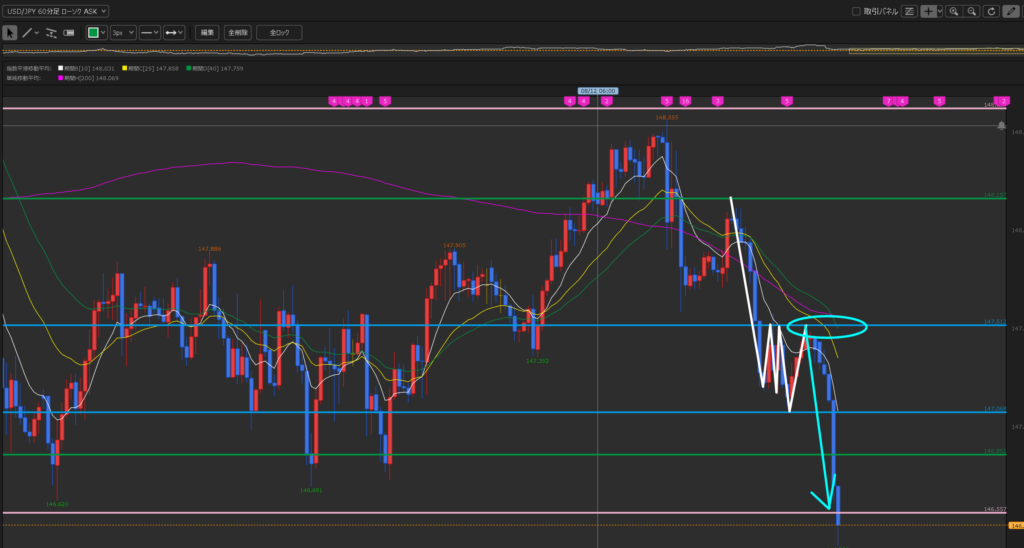Click the news marker labeled 1

pos(366,101)
